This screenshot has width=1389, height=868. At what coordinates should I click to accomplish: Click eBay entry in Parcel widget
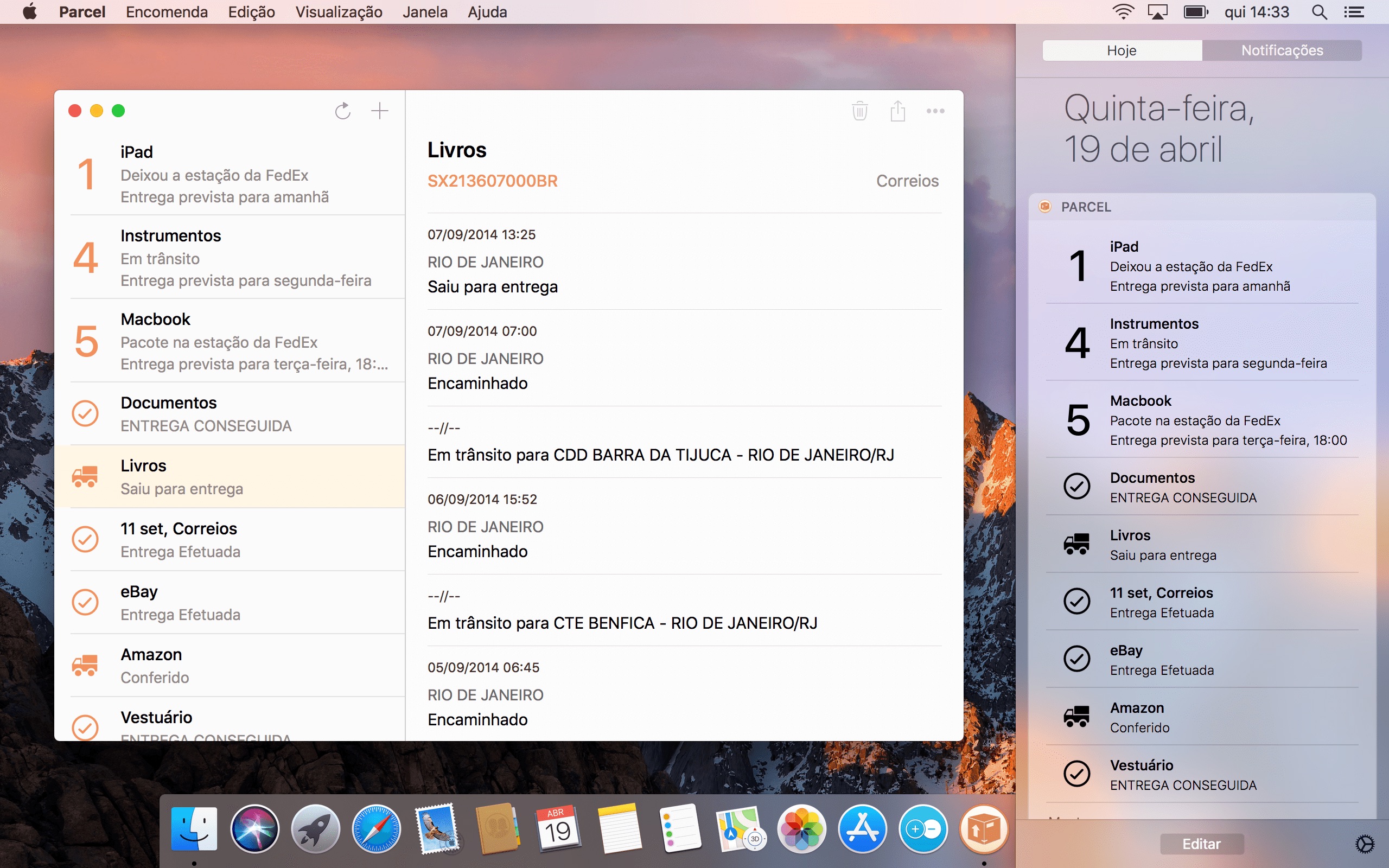point(1202,659)
